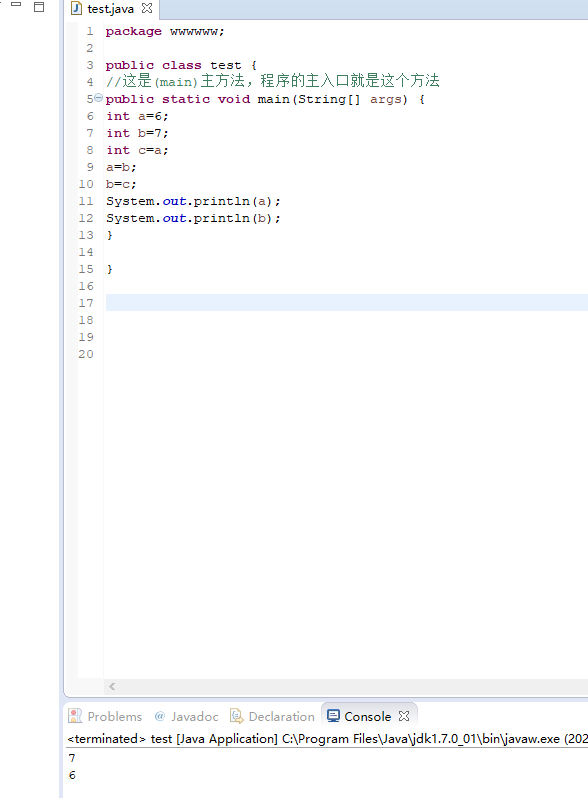Click the 'public static void main' line
Screen dimensions: 588x798
[265, 99]
